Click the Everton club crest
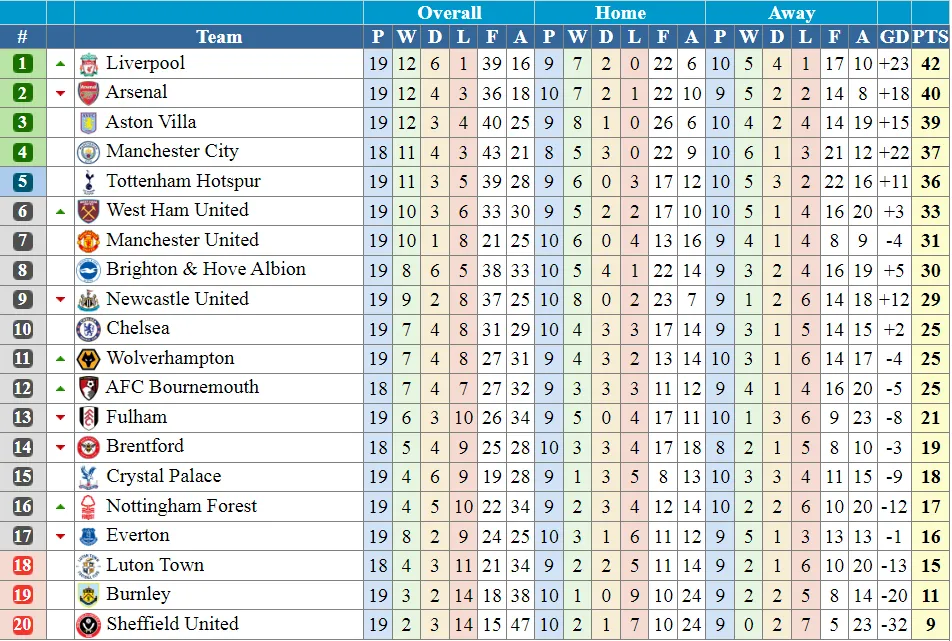This screenshot has width=952, height=641. [x=89, y=536]
